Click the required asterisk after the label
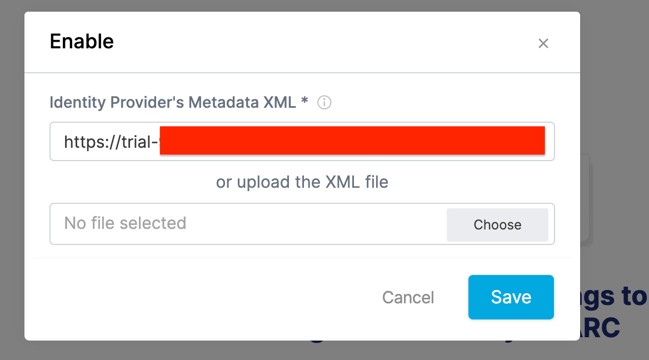The height and width of the screenshot is (360, 649). pos(305,101)
